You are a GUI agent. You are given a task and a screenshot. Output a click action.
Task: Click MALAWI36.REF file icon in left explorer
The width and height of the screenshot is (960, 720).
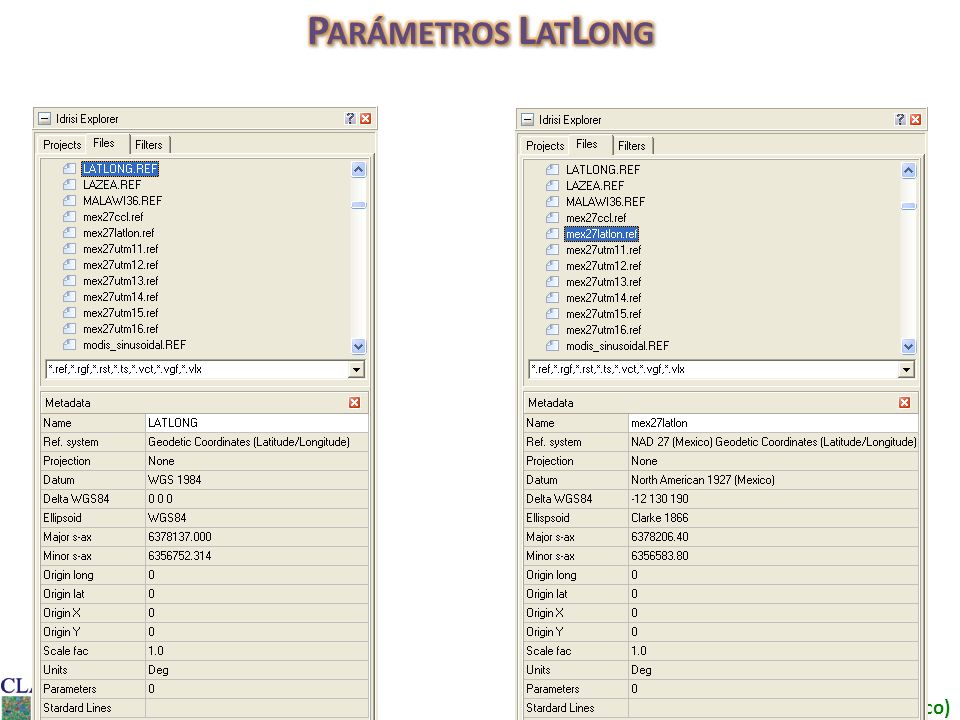click(70, 200)
